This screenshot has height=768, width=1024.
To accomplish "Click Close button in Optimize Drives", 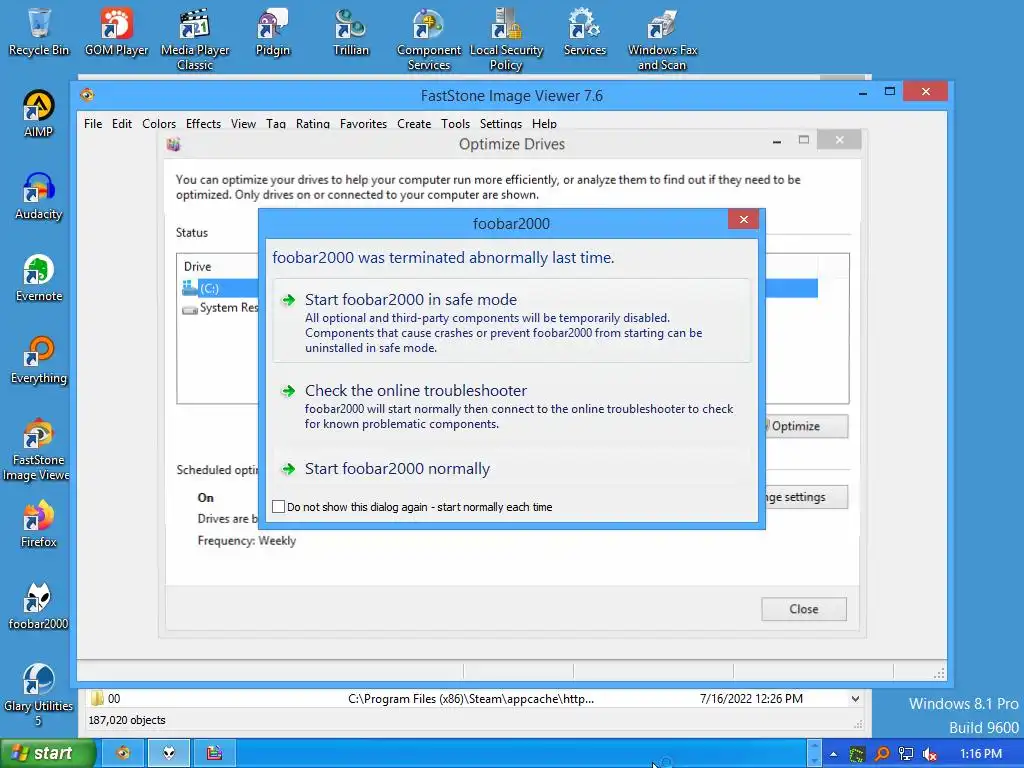I will [804, 609].
